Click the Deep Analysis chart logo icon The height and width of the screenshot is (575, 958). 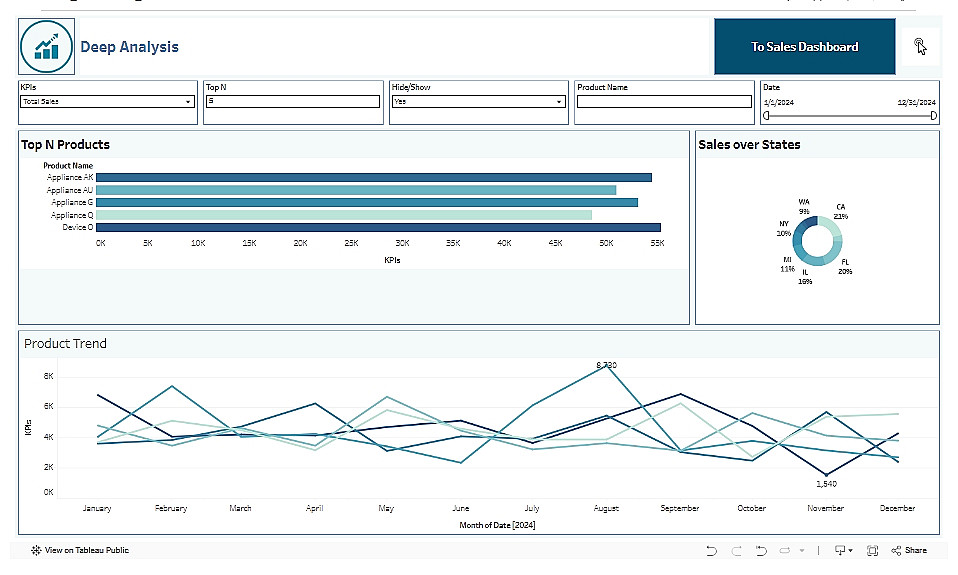click(46, 46)
